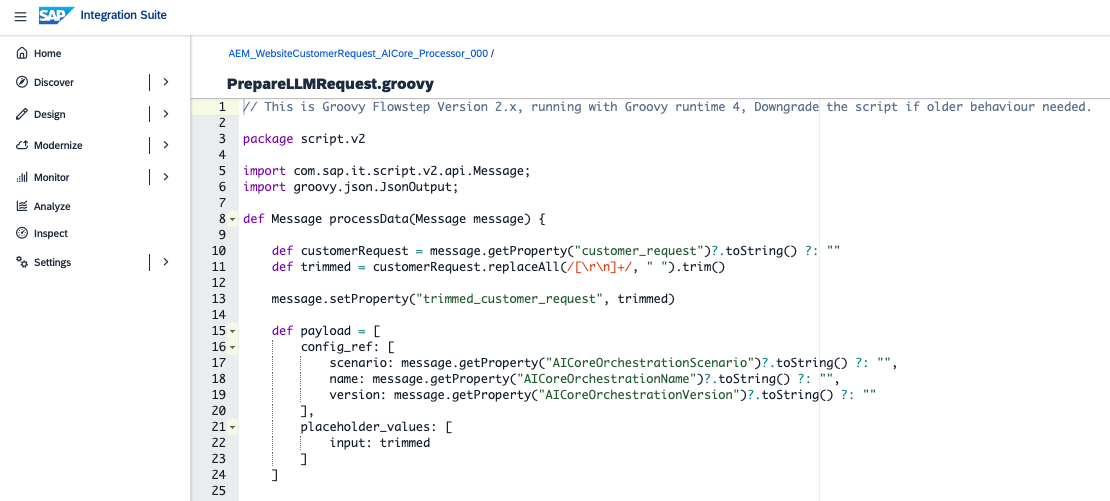Viewport: 1110px width, 501px height.
Task: Click the Design pencil icon
Action: coord(22,114)
